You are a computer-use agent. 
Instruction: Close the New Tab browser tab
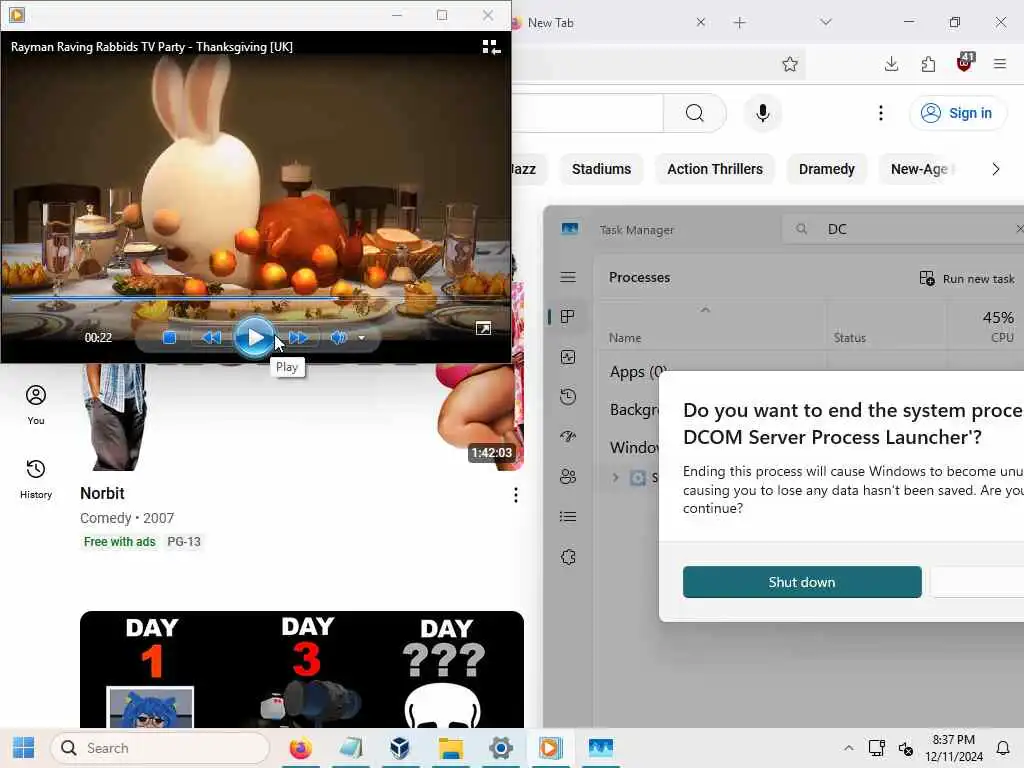701,23
